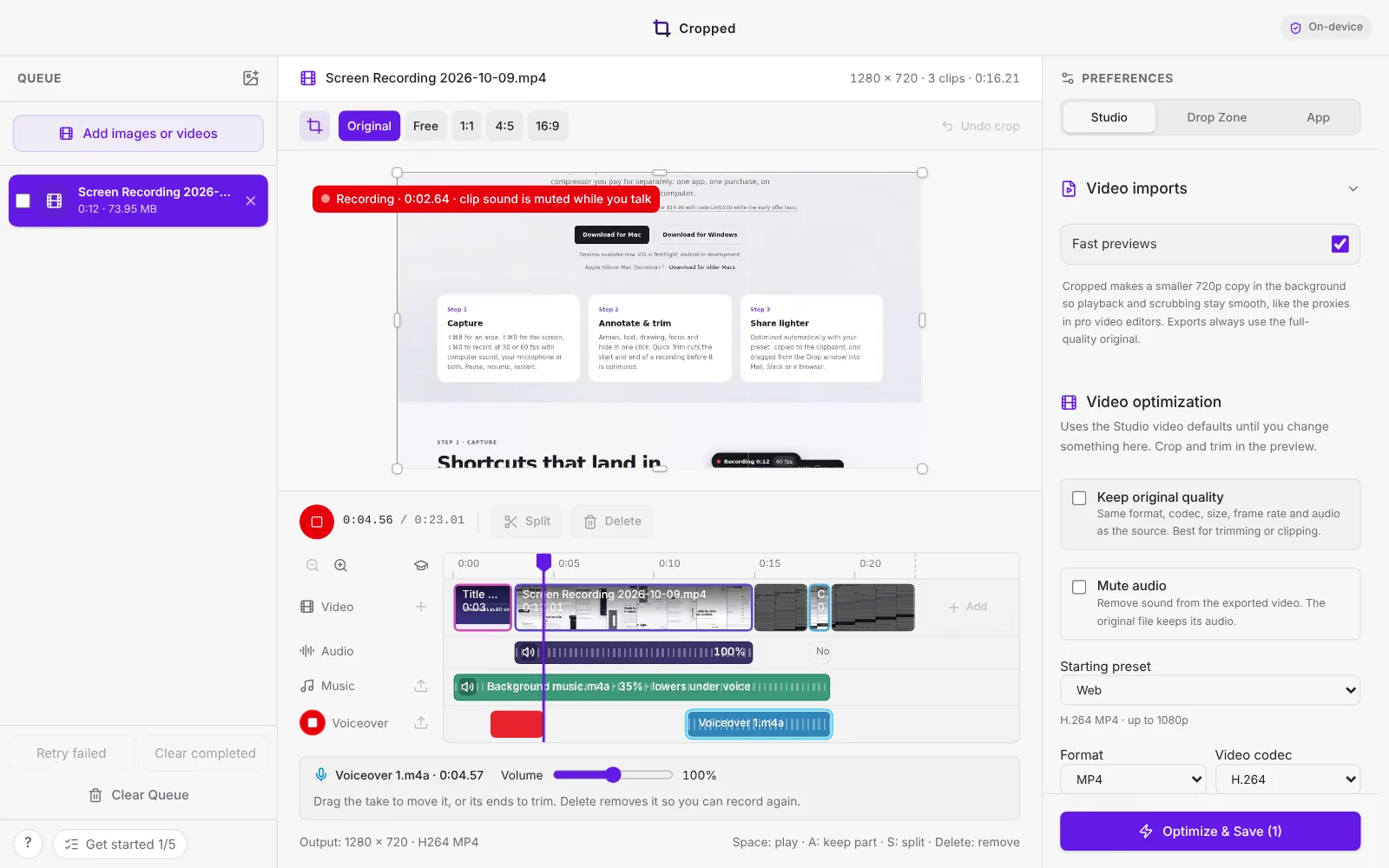Uncheck the Fast previews checkbox
This screenshot has height=868, width=1389.
click(x=1340, y=244)
